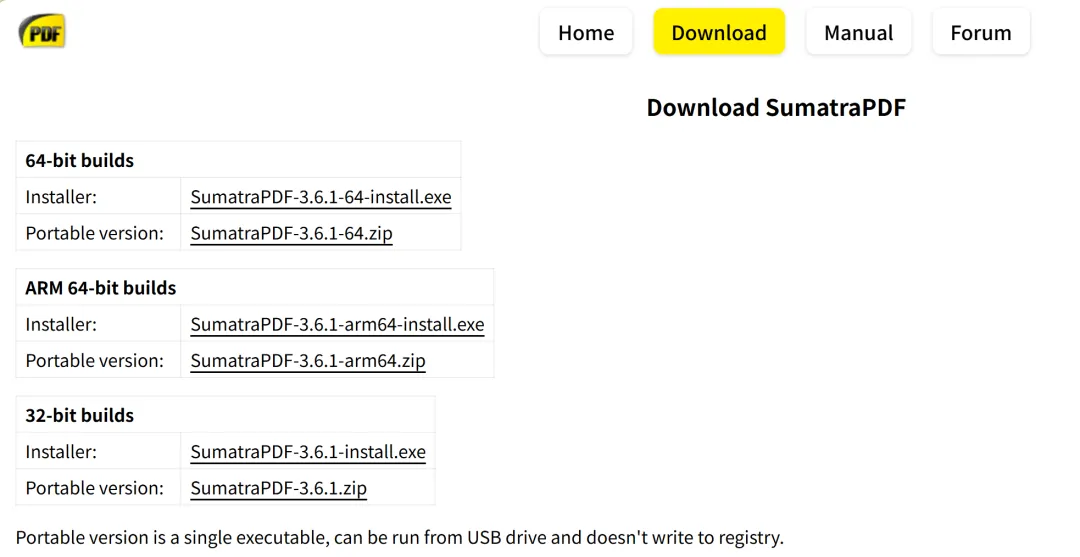
Task: Select the Download tab
Action: (x=718, y=32)
